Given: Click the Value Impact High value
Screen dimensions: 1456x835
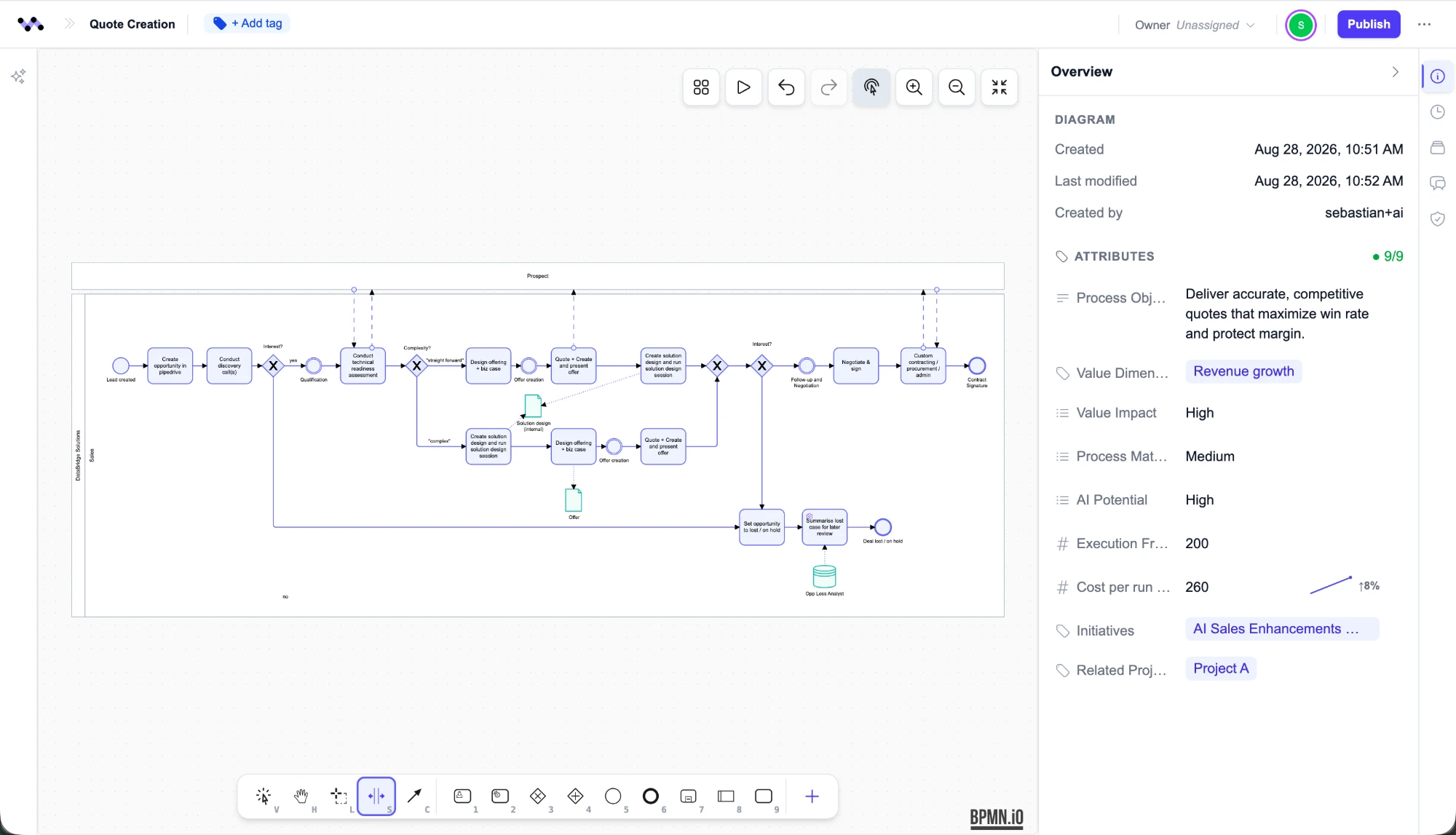Looking at the screenshot, I should (x=1200, y=413).
